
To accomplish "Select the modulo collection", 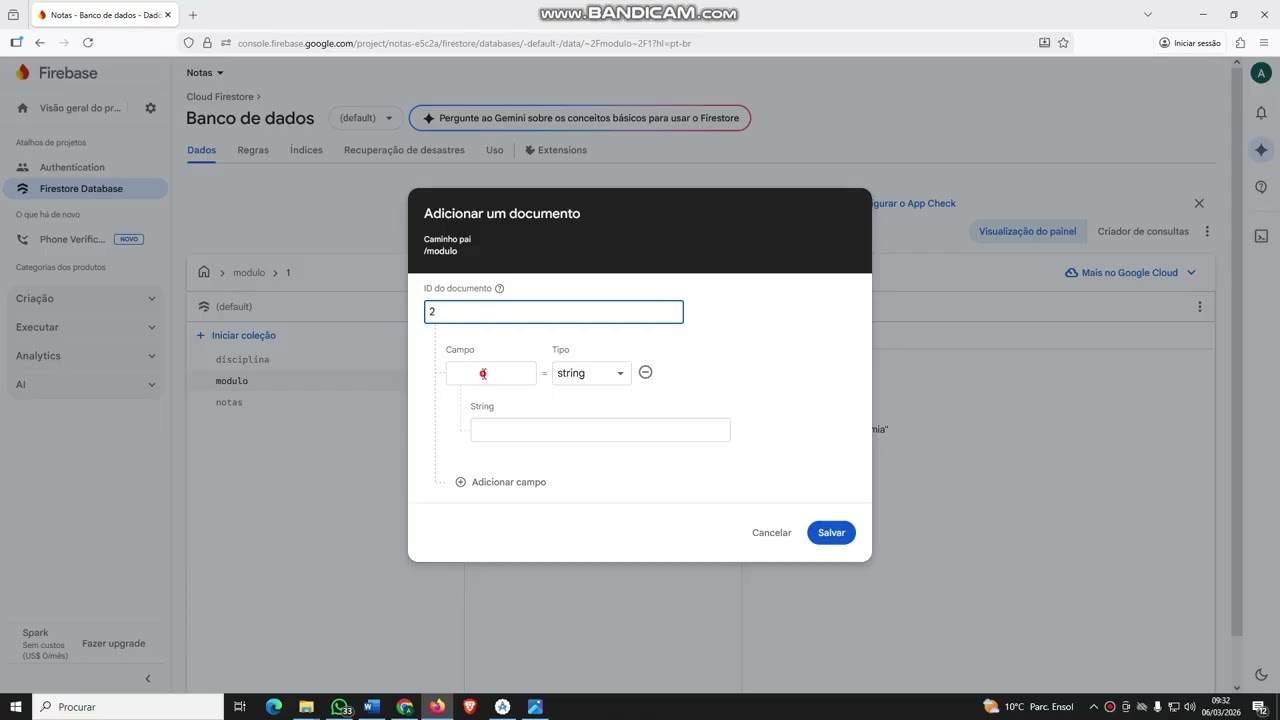I will (232, 381).
